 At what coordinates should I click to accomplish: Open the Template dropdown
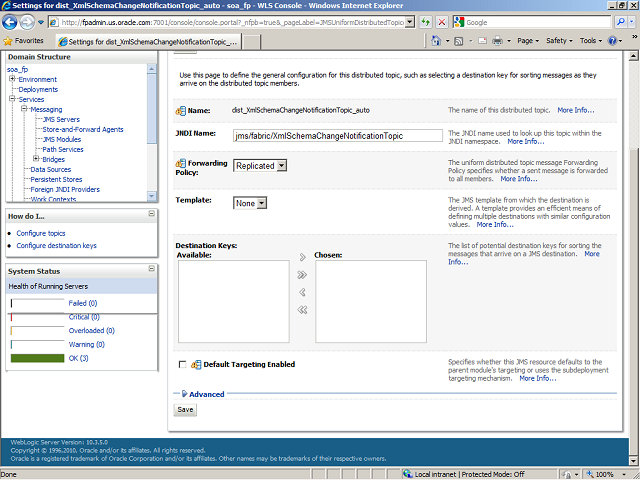pos(250,203)
